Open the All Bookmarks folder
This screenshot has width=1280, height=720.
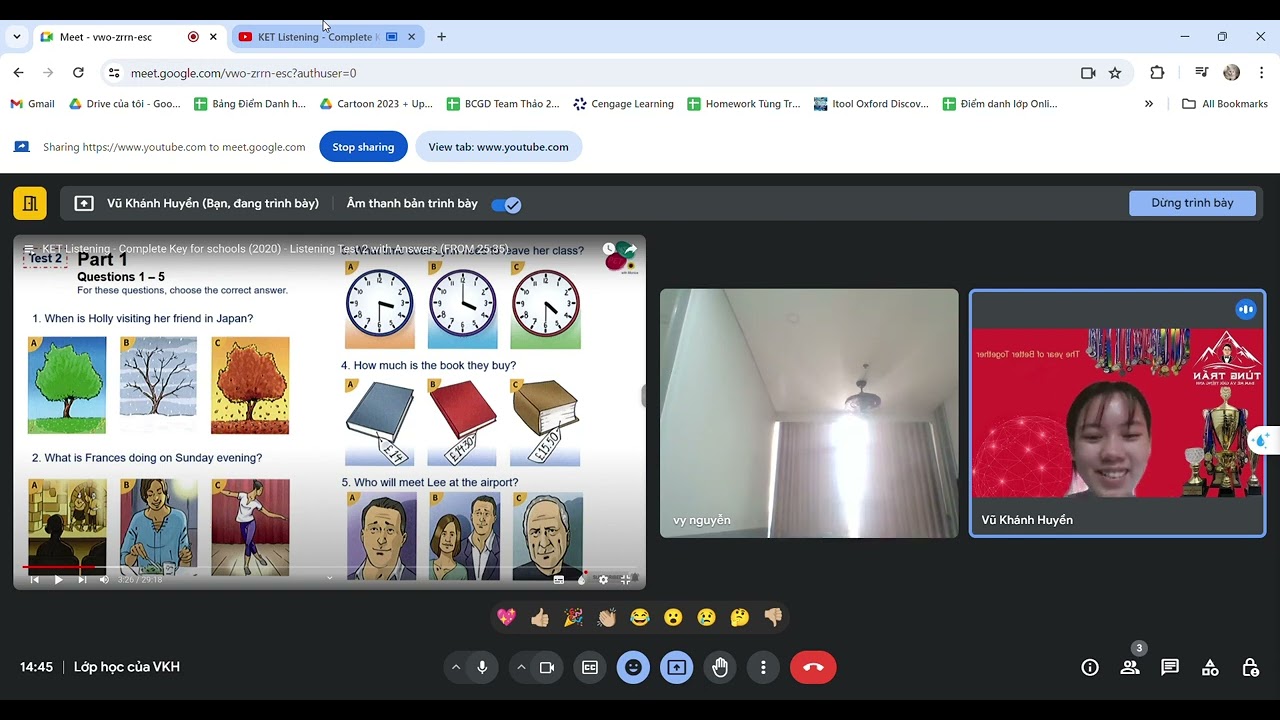tap(1224, 104)
